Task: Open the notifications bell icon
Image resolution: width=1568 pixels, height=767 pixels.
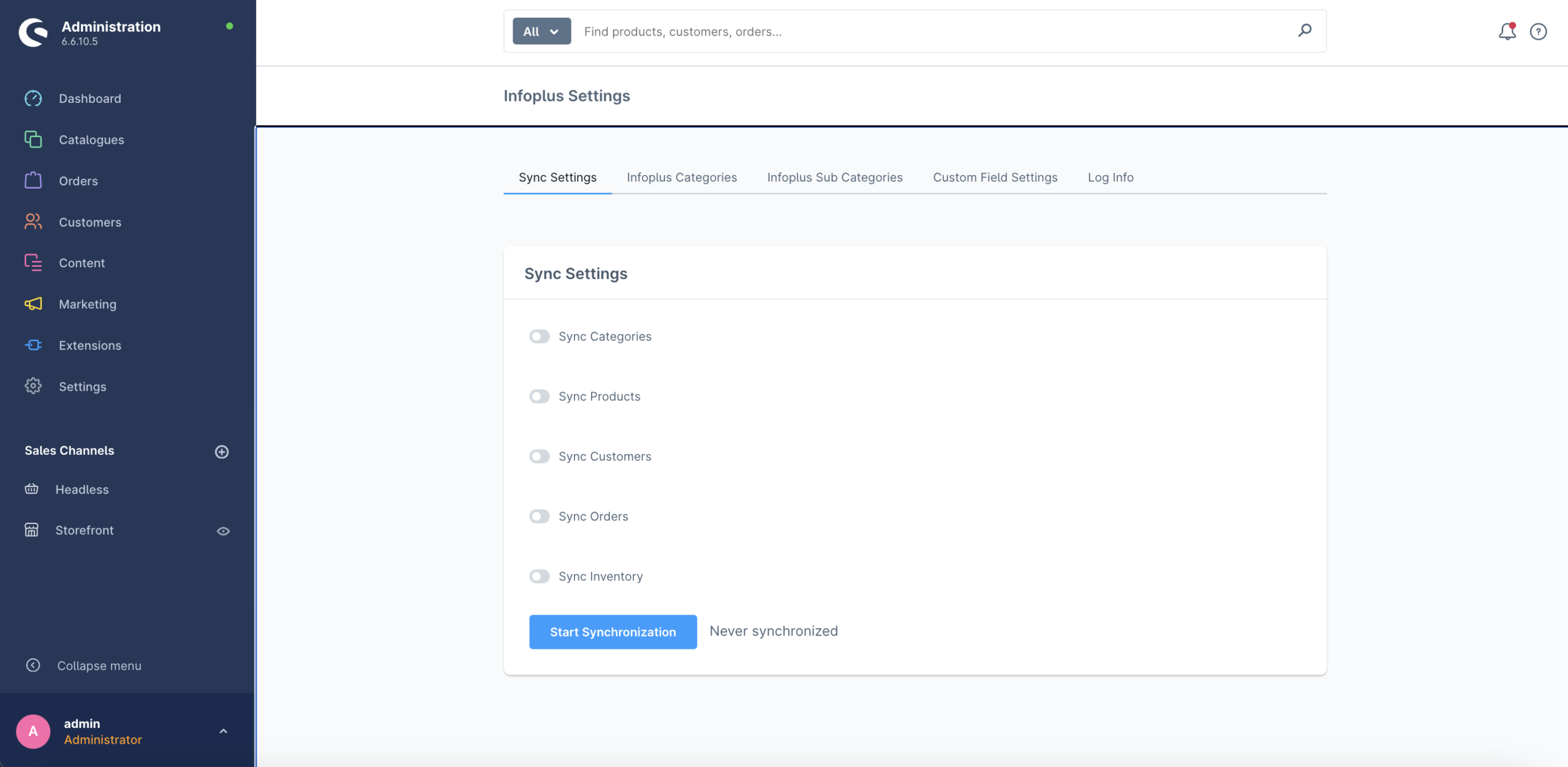Action: 1507,31
